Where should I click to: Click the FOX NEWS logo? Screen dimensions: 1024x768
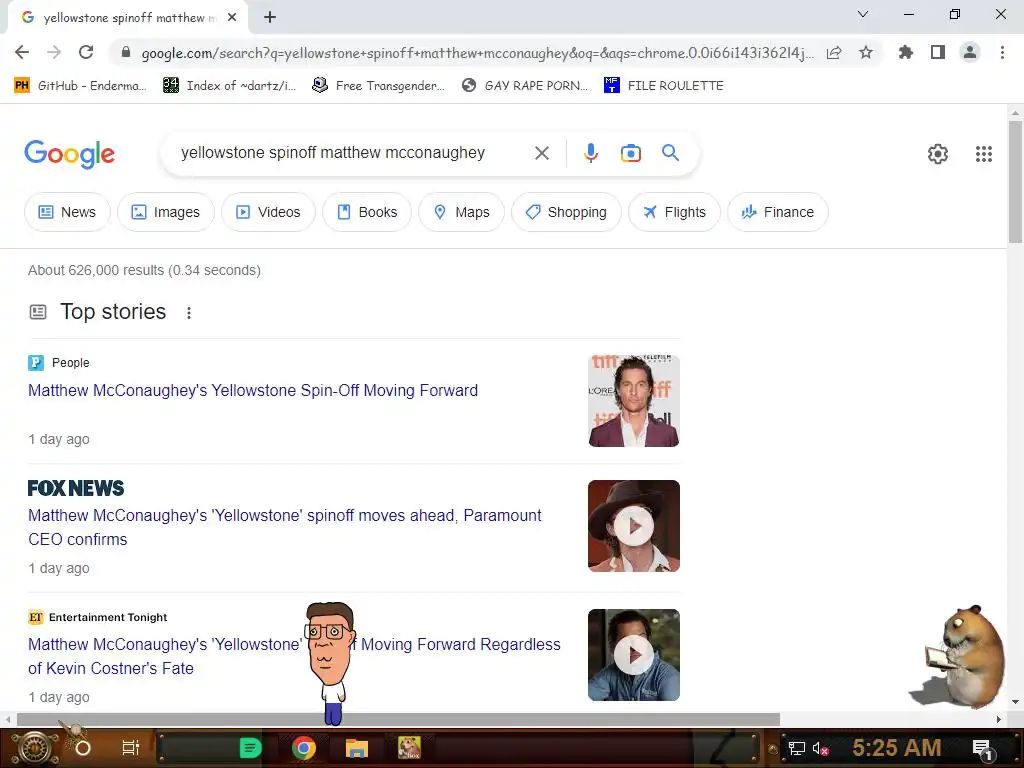click(x=76, y=488)
